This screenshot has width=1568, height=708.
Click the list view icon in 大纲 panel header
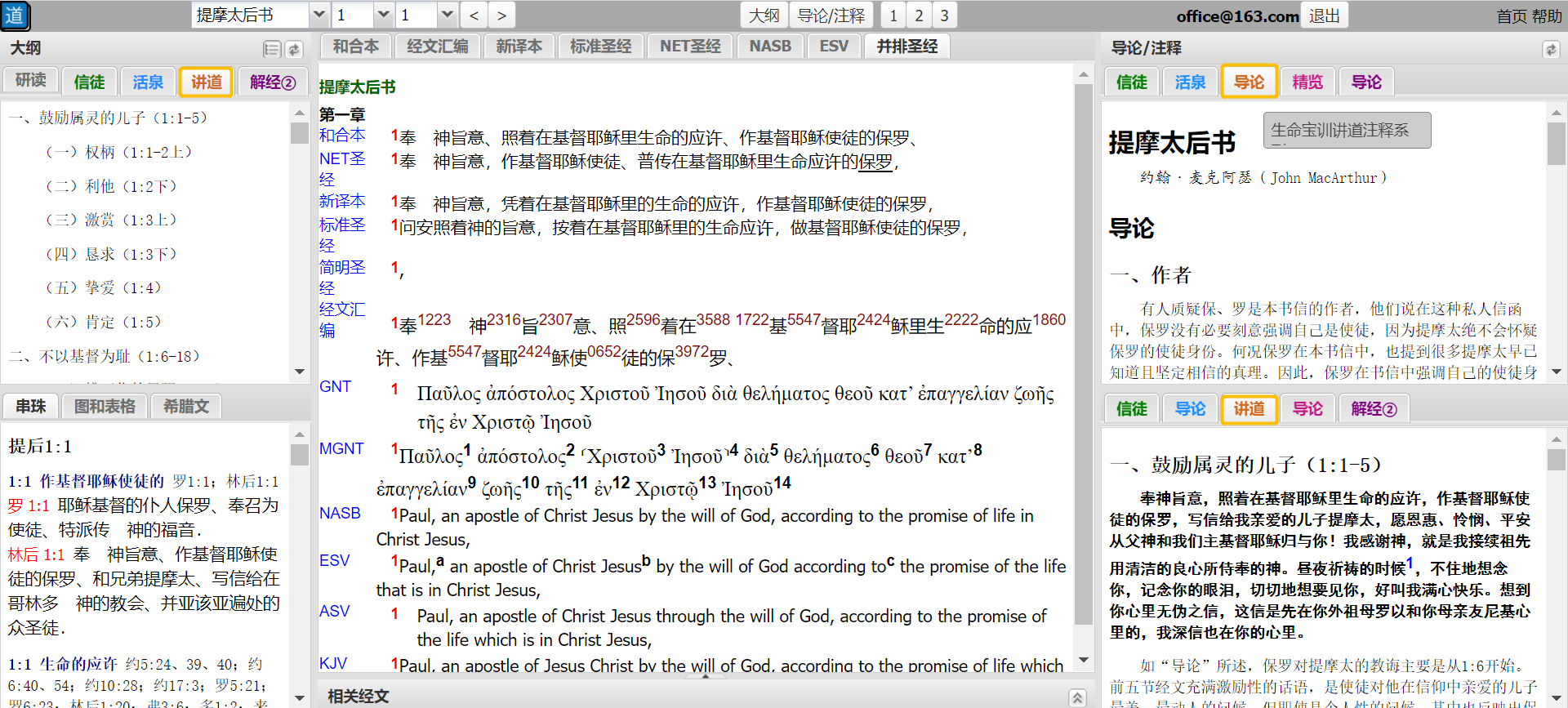tap(272, 50)
